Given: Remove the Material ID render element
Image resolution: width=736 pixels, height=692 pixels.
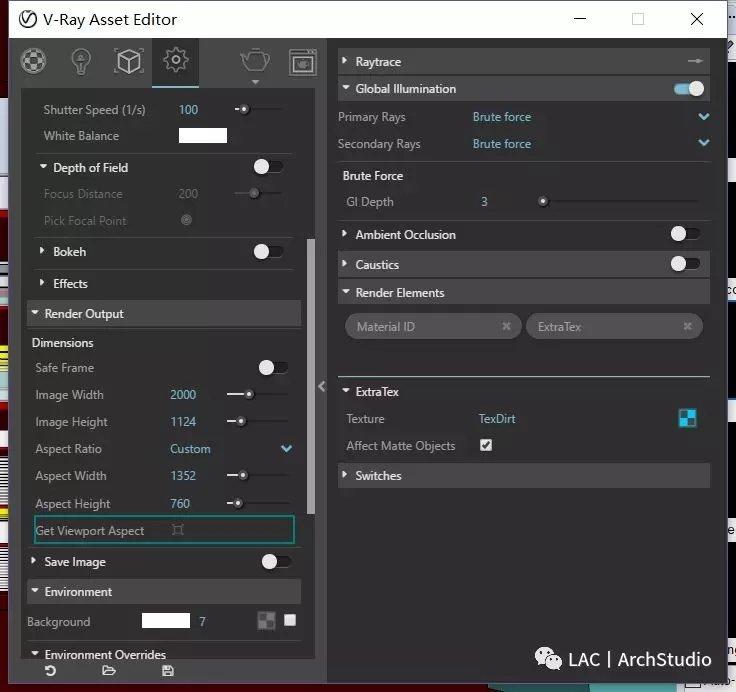Looking at the screenshot, I should click(506, 326).
